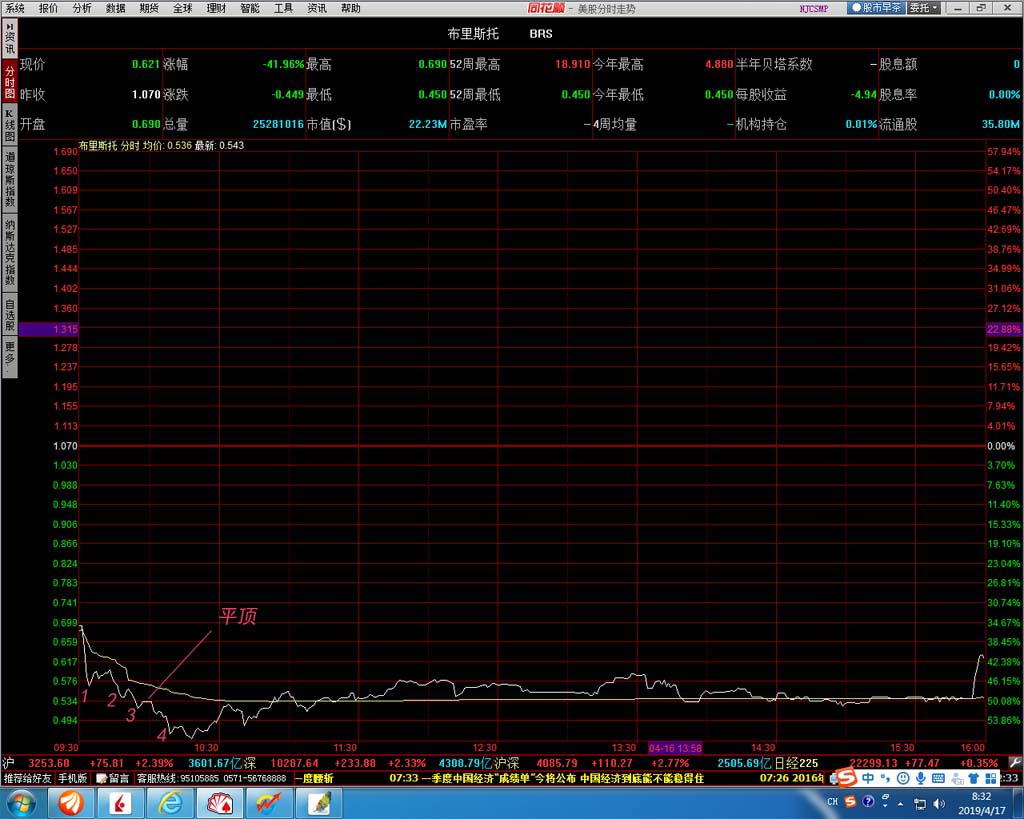The image size is (1024, 819).
Task: Open the 资讯 menu in menu bar
Action: tap(317, 8)
